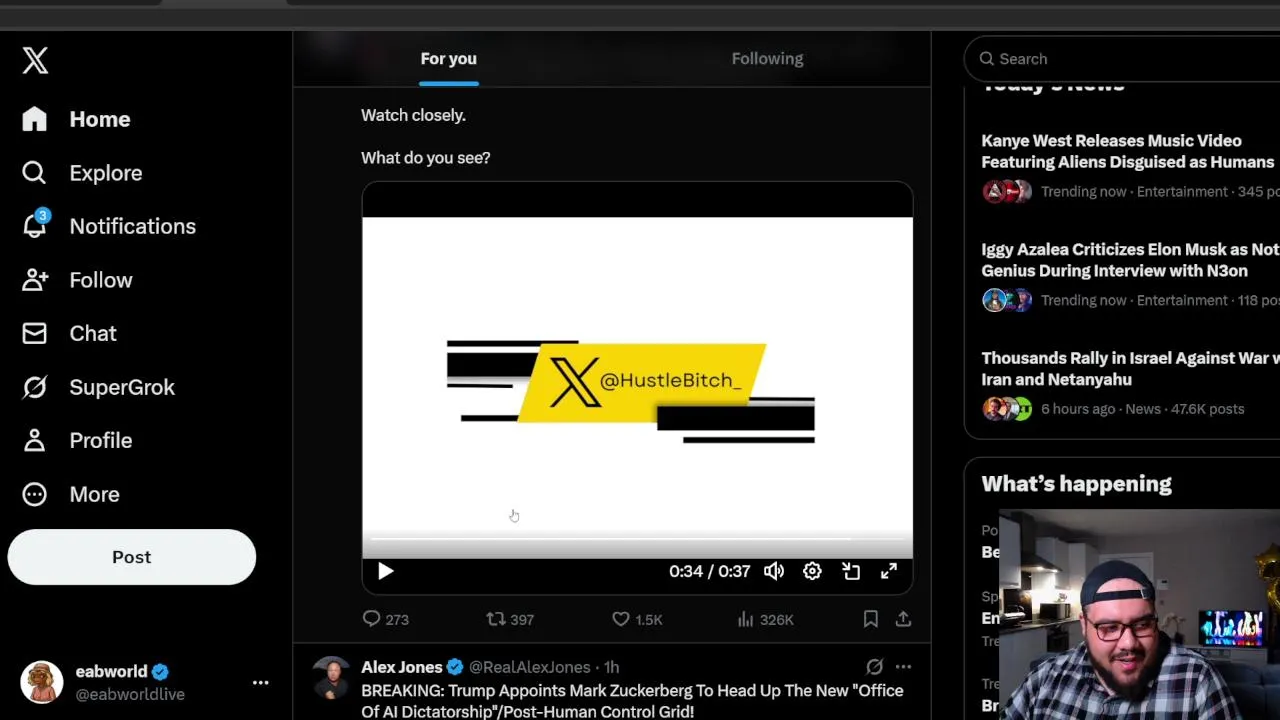Viewport: 1280px width, 720px height.
Task: Launch SuperGrok from the sidebar
Action: point(98,387)
